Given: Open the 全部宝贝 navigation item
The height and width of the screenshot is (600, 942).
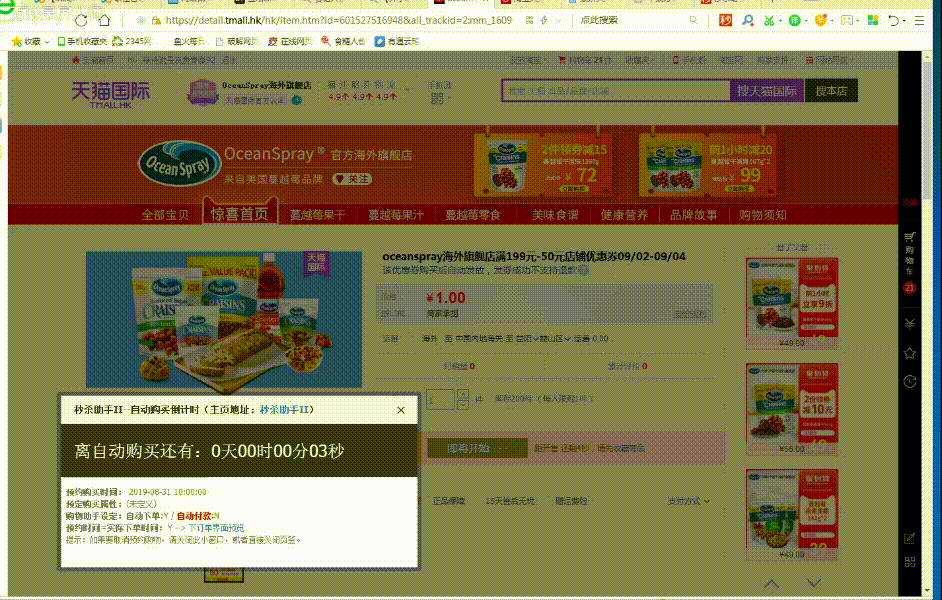Looking at the screenshot, I should click(x=165, y=215).
